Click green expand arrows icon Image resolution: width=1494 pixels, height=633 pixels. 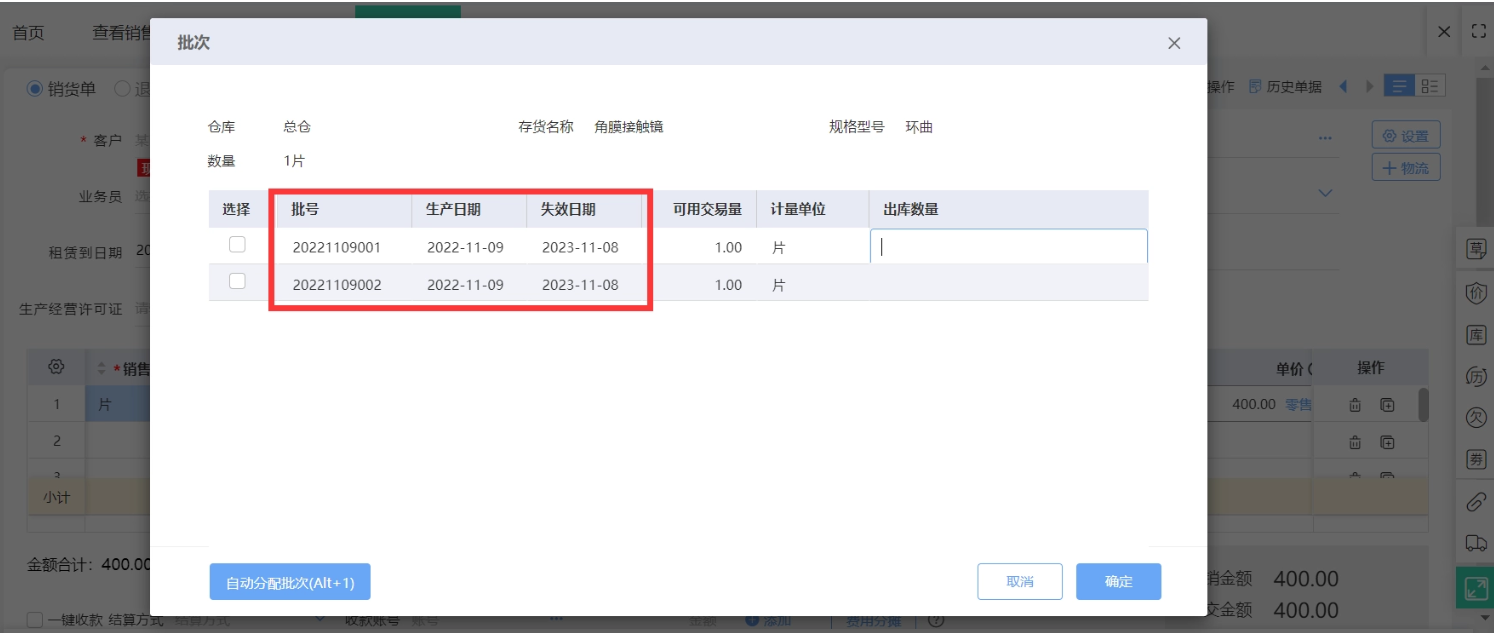coord(1476,587)
